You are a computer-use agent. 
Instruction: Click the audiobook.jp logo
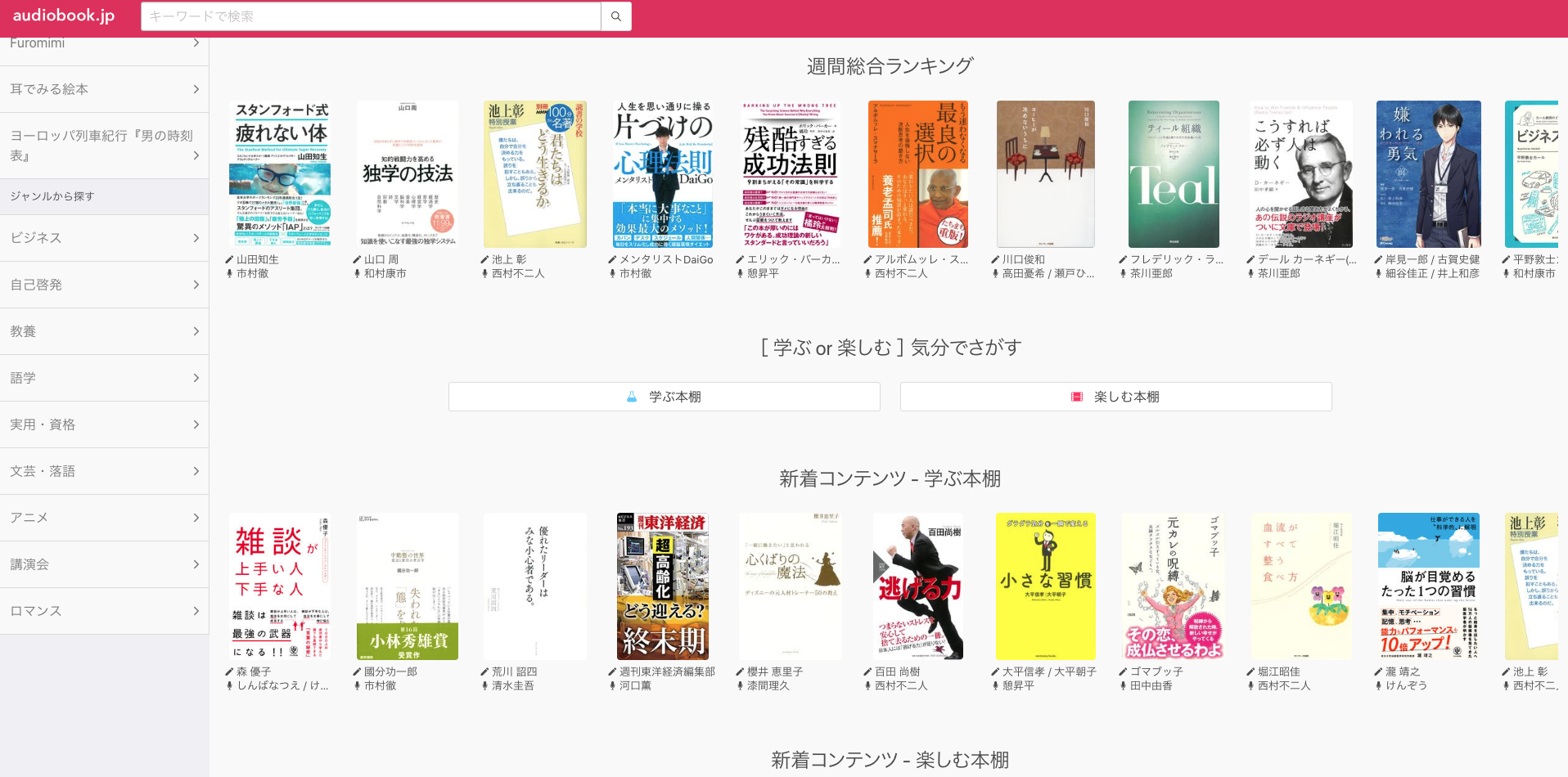[x=64, y=16]
